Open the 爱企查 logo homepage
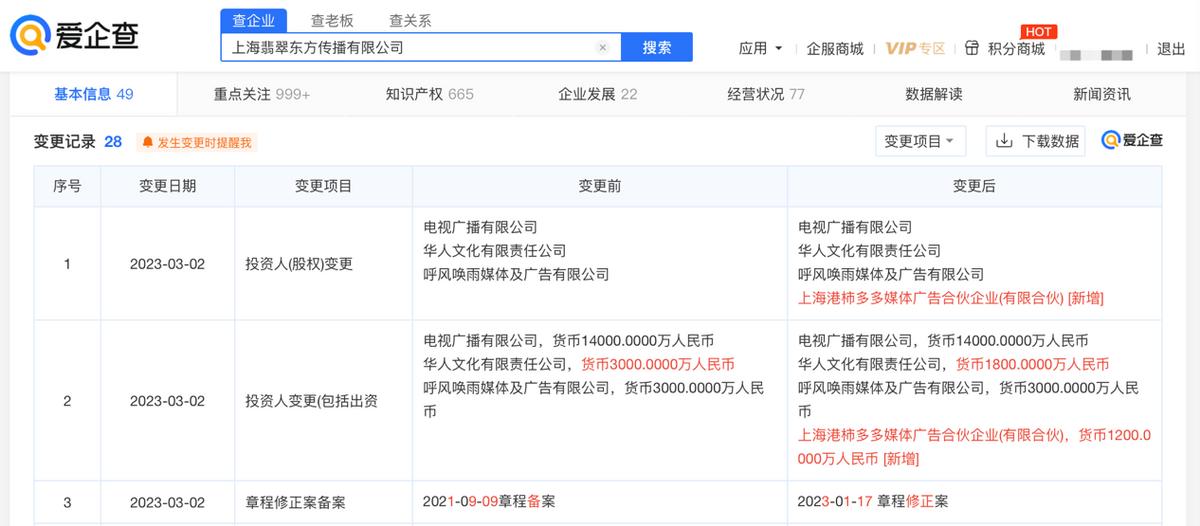The height and width of the screenshot is (526, 1200). [74, 37]
